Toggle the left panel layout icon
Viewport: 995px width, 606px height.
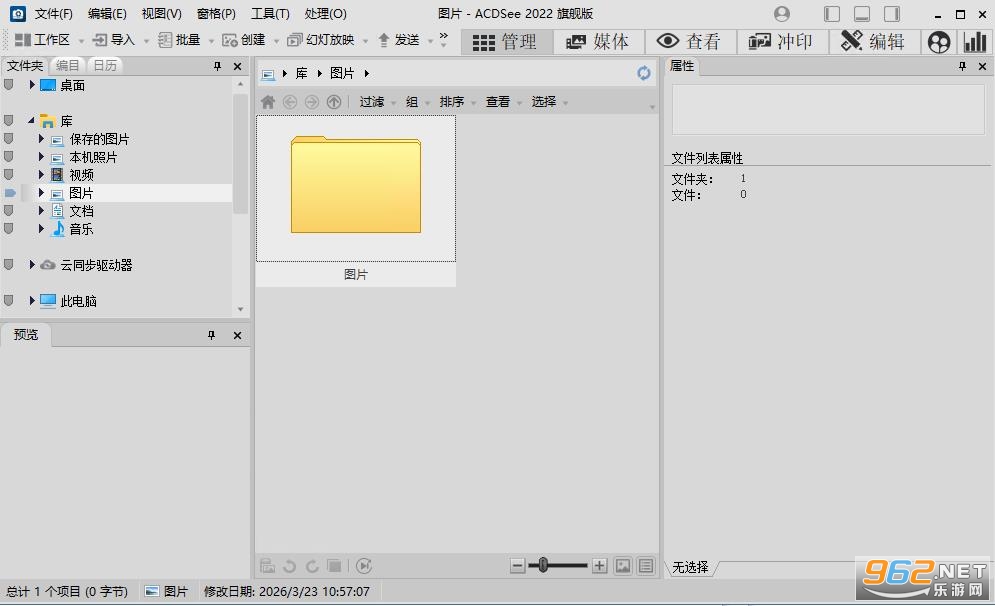click(832, 14)
